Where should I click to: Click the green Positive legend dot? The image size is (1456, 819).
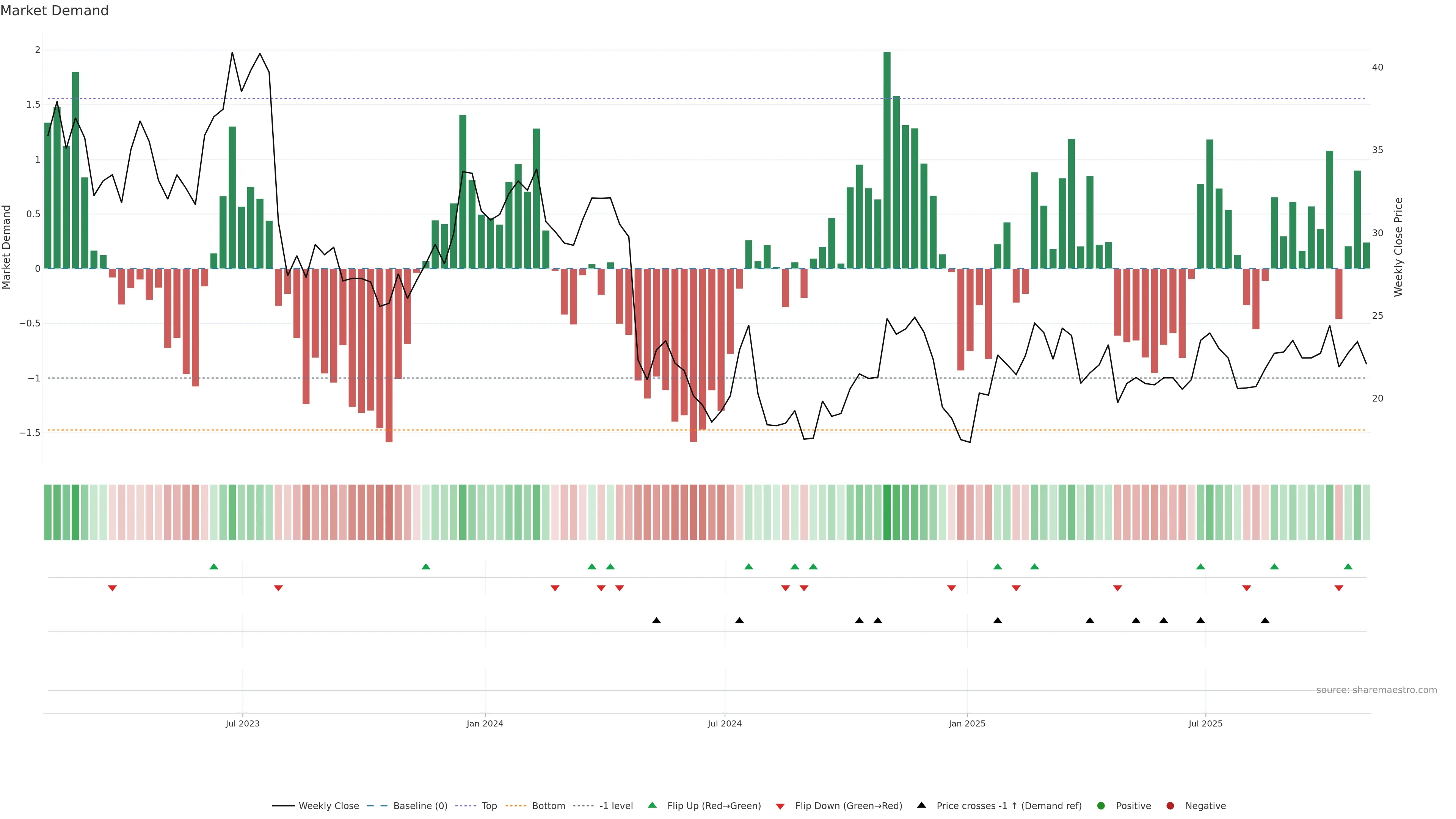point(1100,805)
